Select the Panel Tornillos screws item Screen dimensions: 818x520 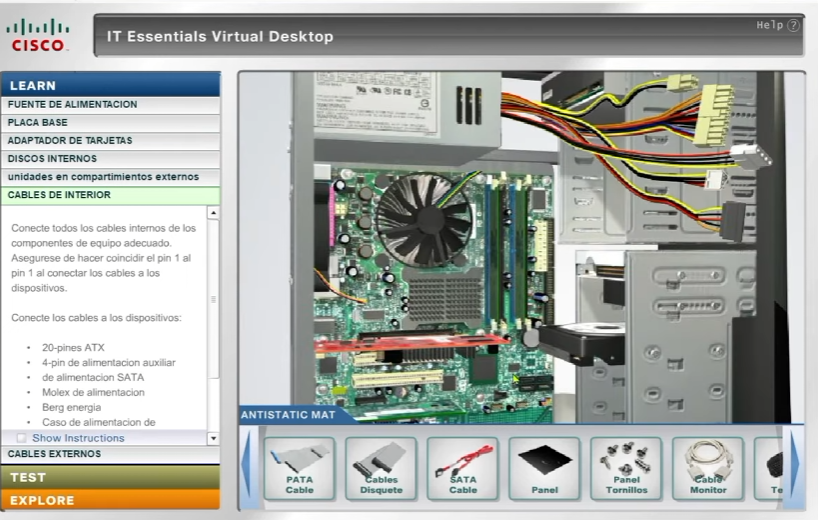[626, 469]
